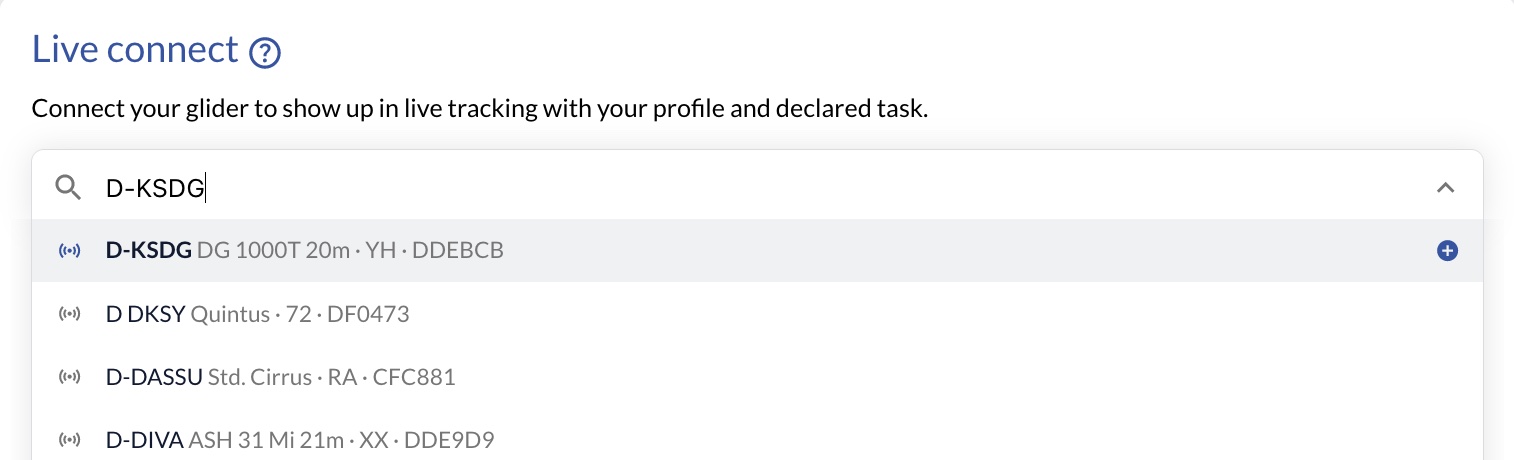The width and height of the screenshot is (1514, 460).
Task: Click the Live connect heading
Action: [x=136, y=49]
